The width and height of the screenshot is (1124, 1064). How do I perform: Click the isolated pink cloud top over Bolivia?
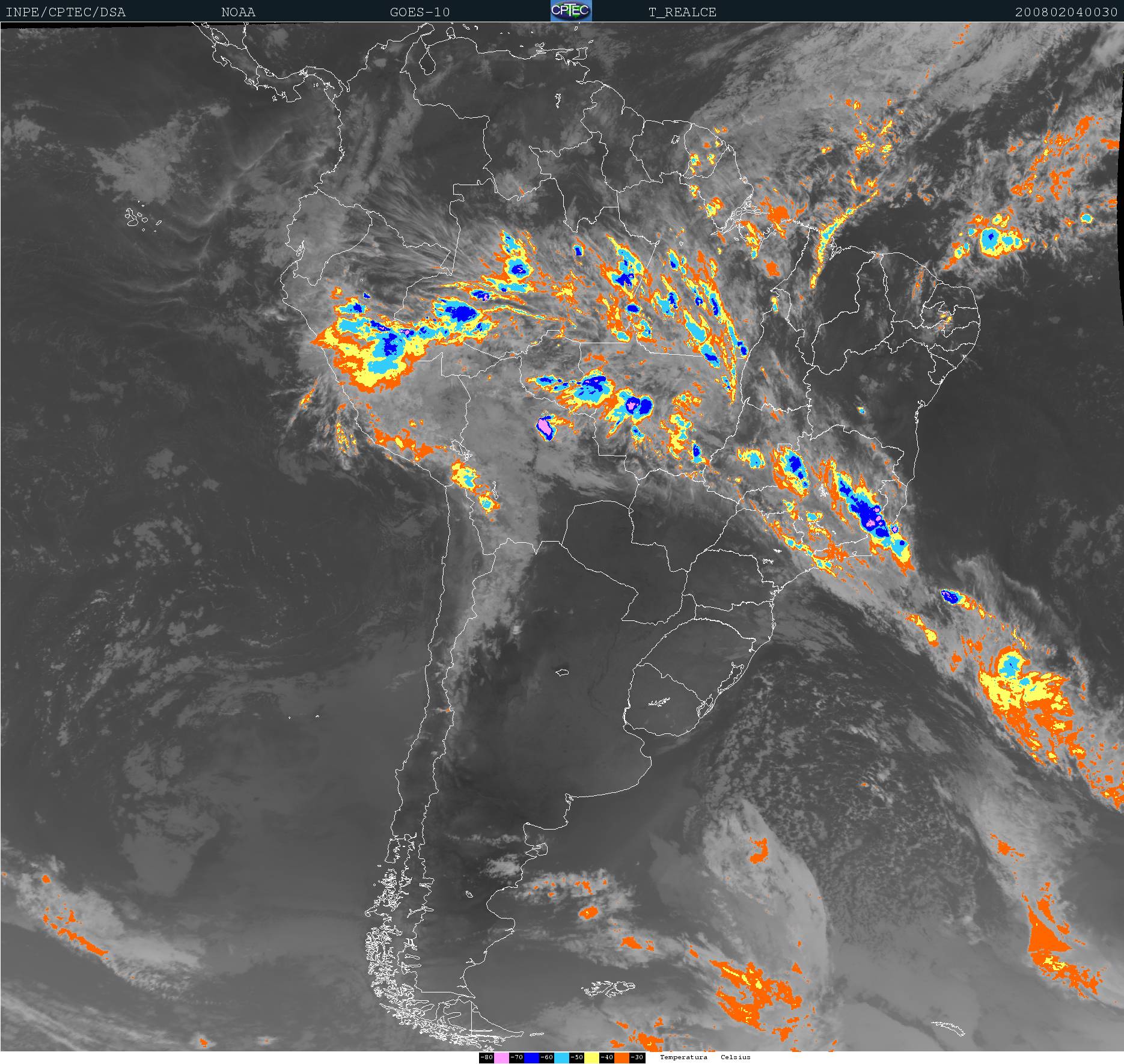click(x=545, y=427)
